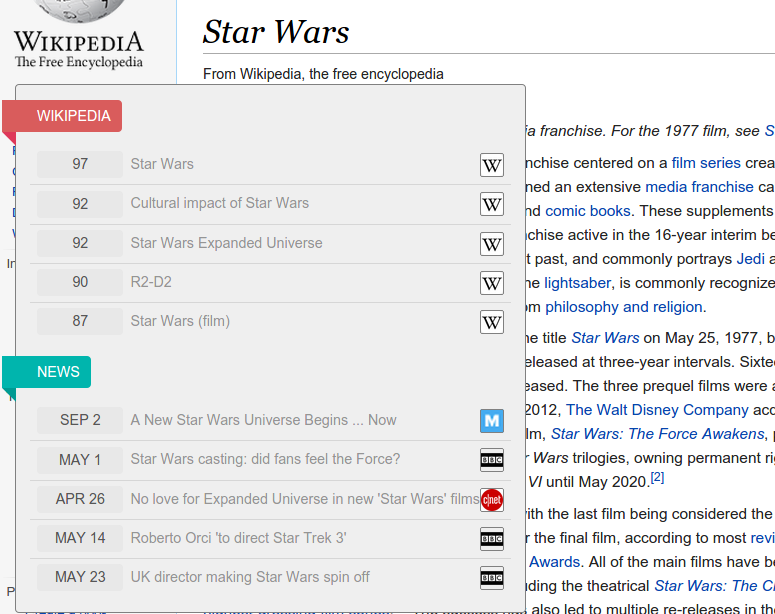Click Wikipedia icon beside R2-D2 result
This screenshot has width=775, height=614.
pyautogui.click(x=492, y=283)
